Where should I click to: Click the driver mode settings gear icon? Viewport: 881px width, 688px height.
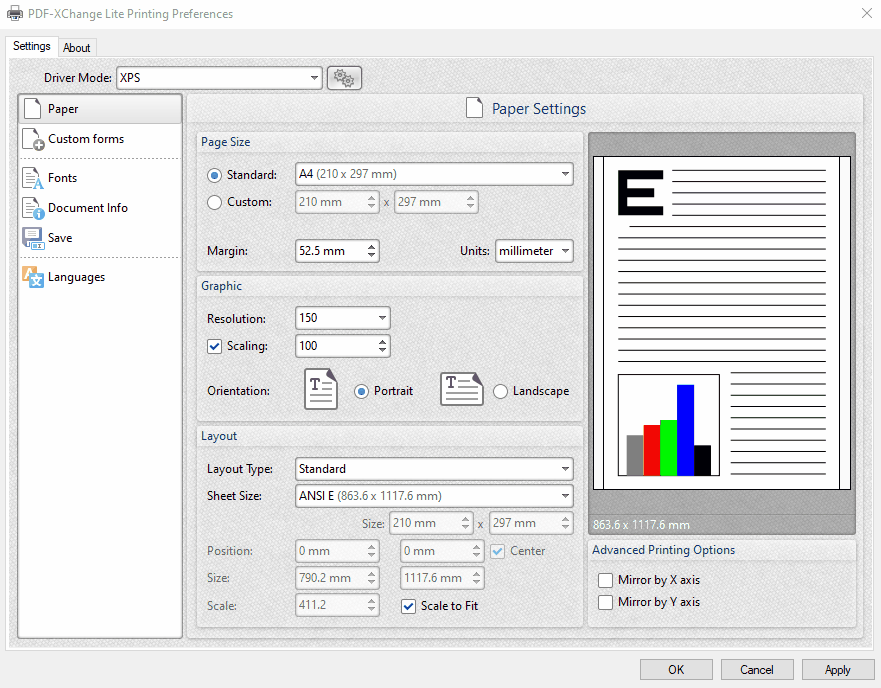(x=344, y=77)
